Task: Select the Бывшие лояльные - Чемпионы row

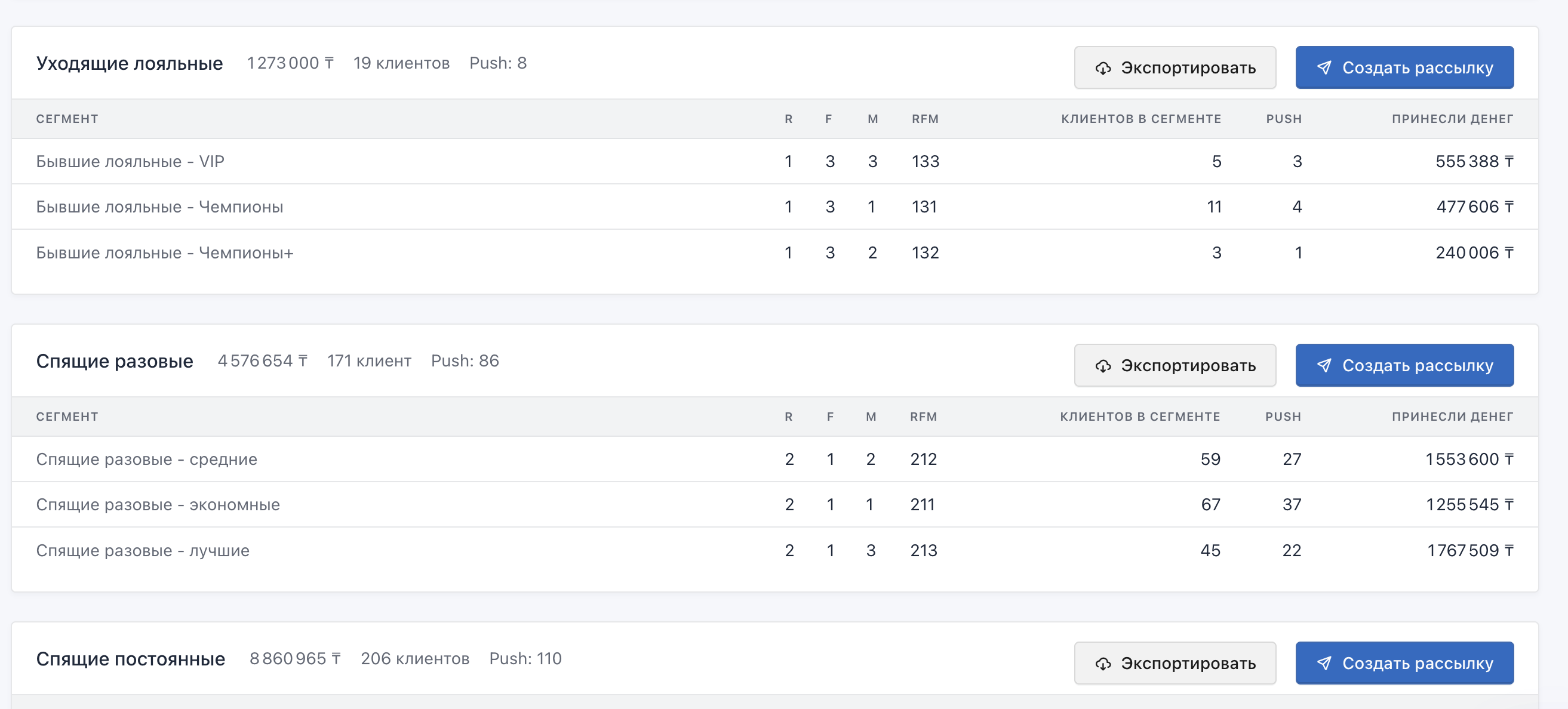Action: (x=159, y=207)
